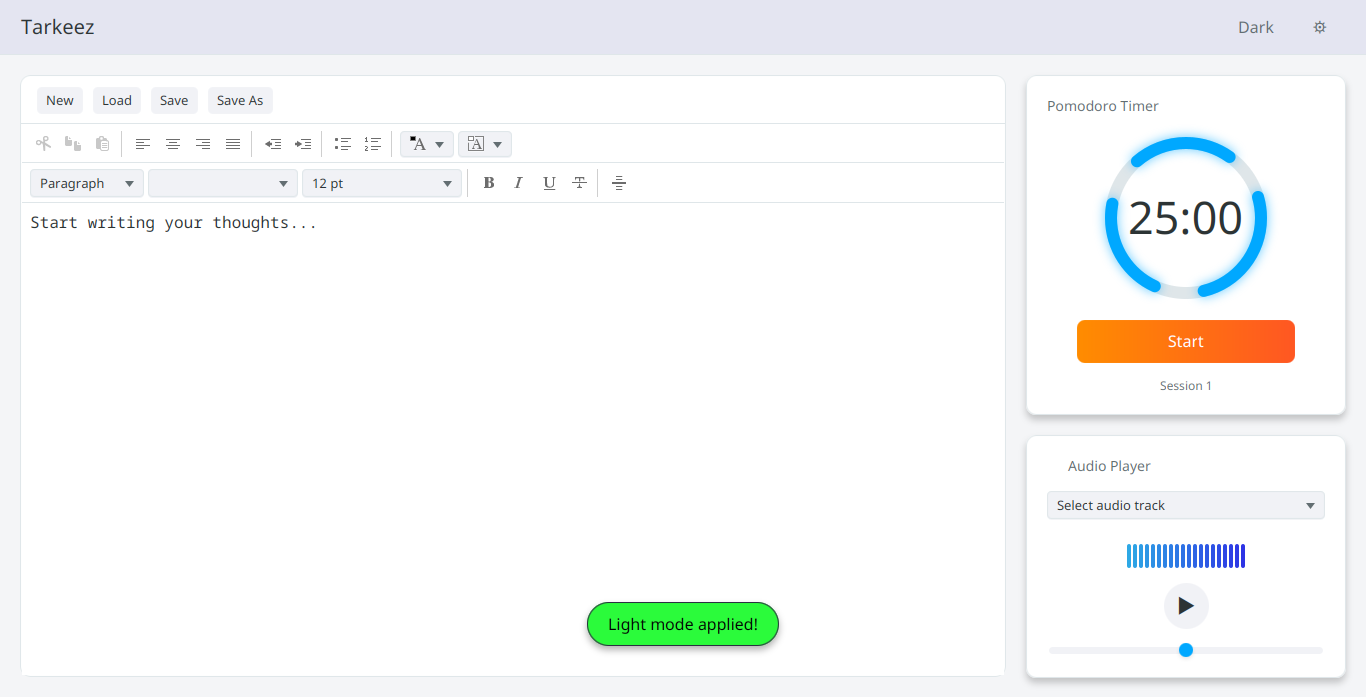Insert a bulleted list
The height and width of the screenshot is (697, 1366).
(x=343, y=144)
